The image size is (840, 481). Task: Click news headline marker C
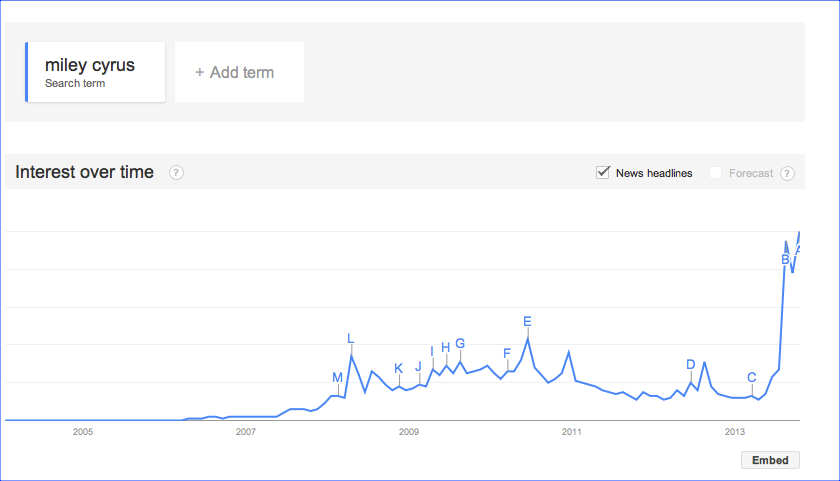coord(751,377)
